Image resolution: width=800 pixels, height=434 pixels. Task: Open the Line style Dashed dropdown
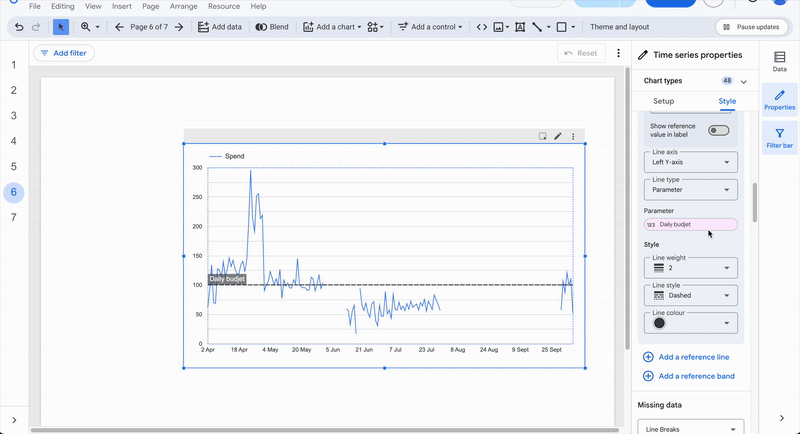(x=690, y=295)
